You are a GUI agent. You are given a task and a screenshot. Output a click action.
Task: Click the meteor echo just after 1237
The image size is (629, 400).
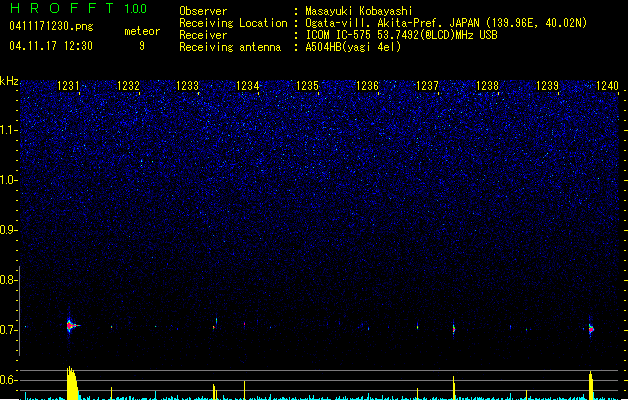[454, 329]
